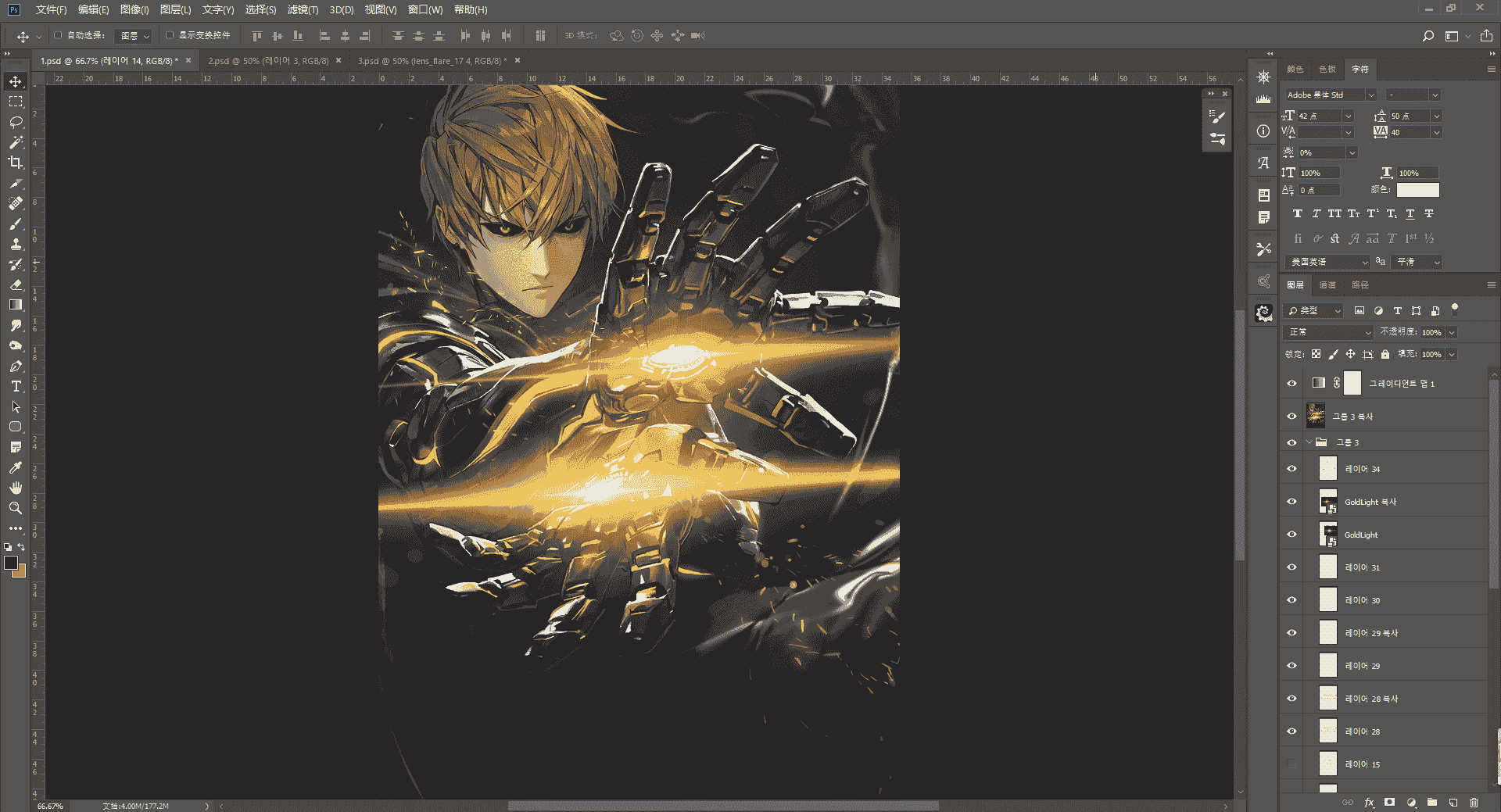Select the Hand tool
1501x812 pixels.
(x=16, y=488)
